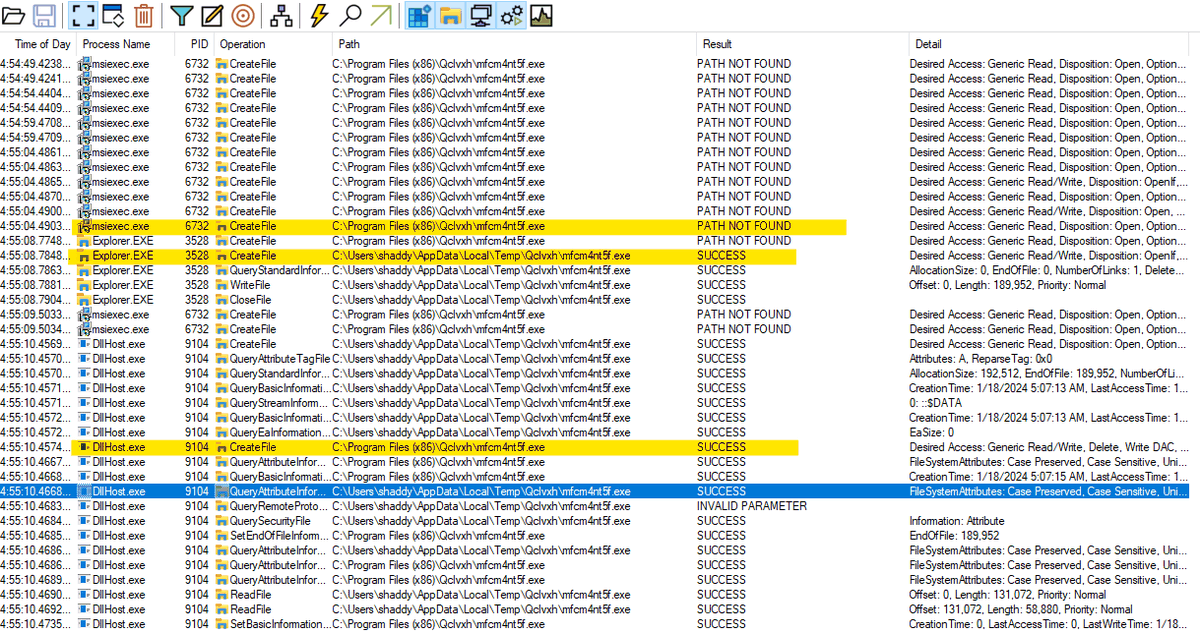This screenshot has height=633, width=1200.
Task: Select the WriteFile operation row
Action: coord(600,285)
